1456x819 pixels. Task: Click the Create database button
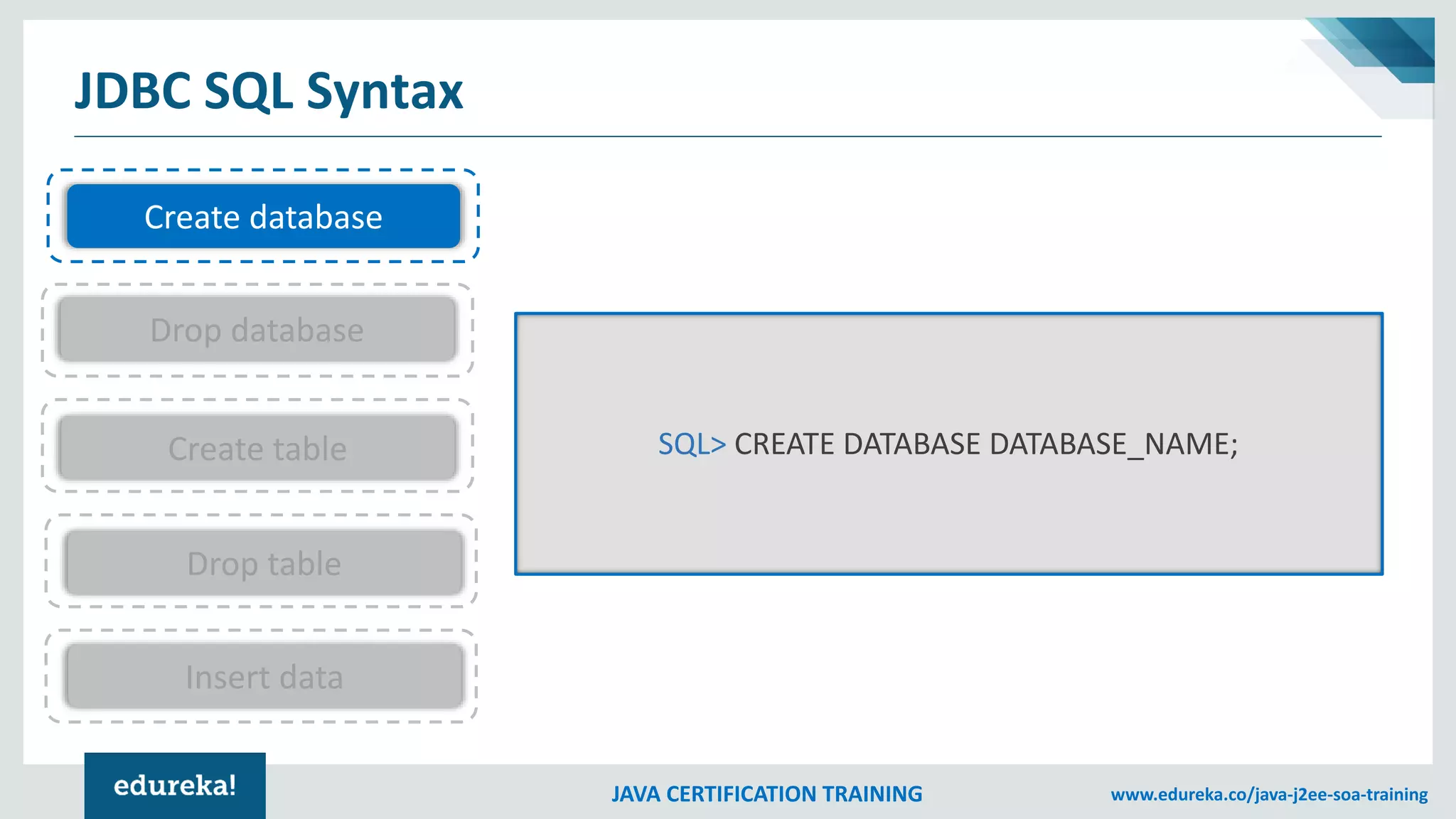pos(263,216)
